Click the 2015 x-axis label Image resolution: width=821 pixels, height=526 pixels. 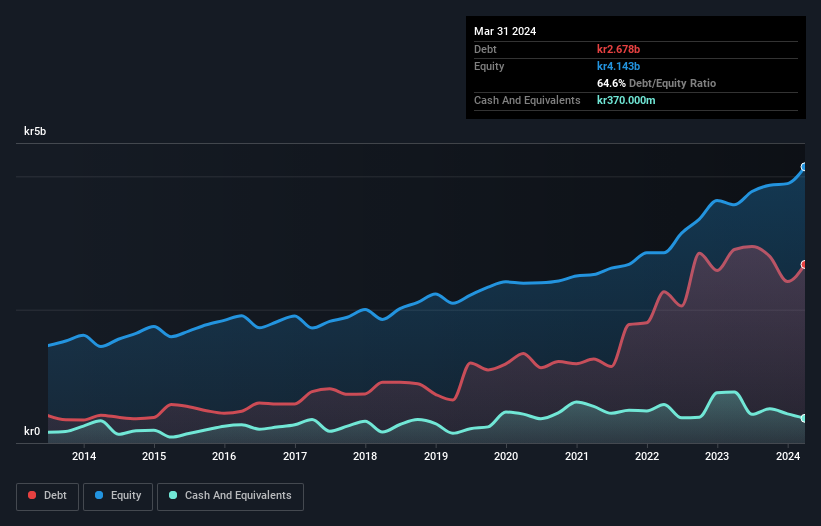point(154,456)
